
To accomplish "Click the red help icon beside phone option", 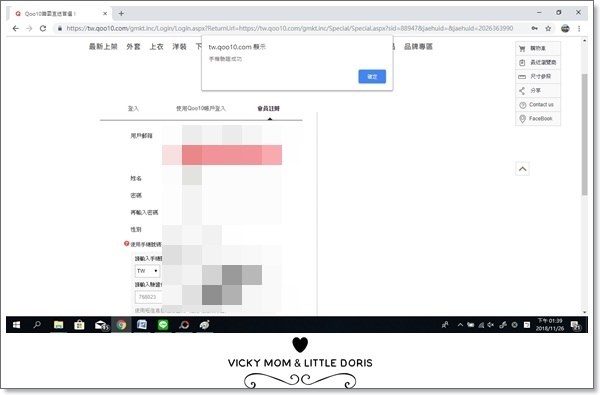I will pyautogui.click(x=127, y=243).
